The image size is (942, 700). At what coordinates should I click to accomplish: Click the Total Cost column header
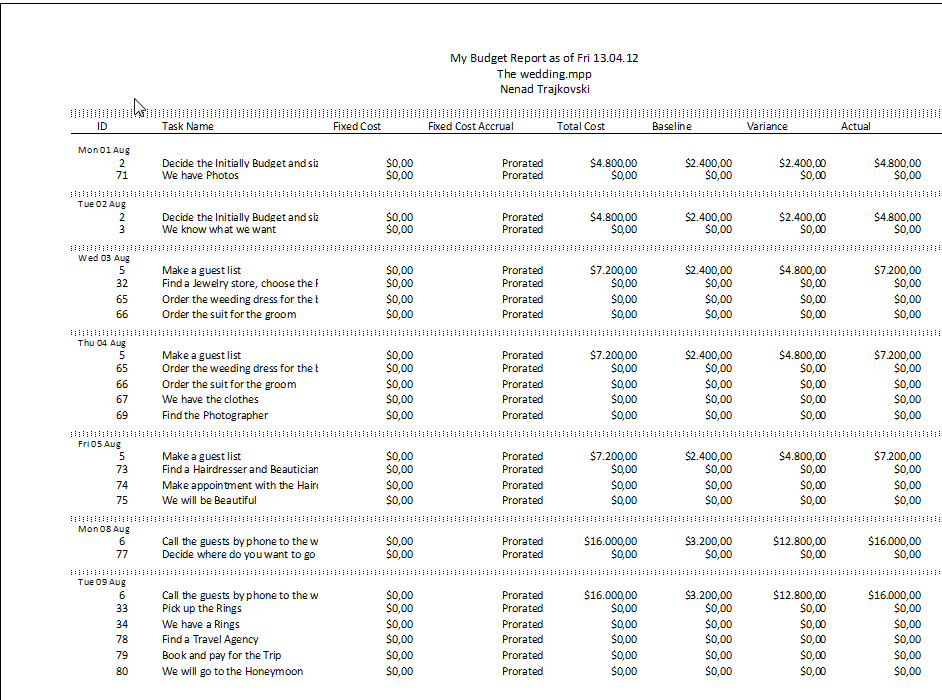click(x=580, y=126)
